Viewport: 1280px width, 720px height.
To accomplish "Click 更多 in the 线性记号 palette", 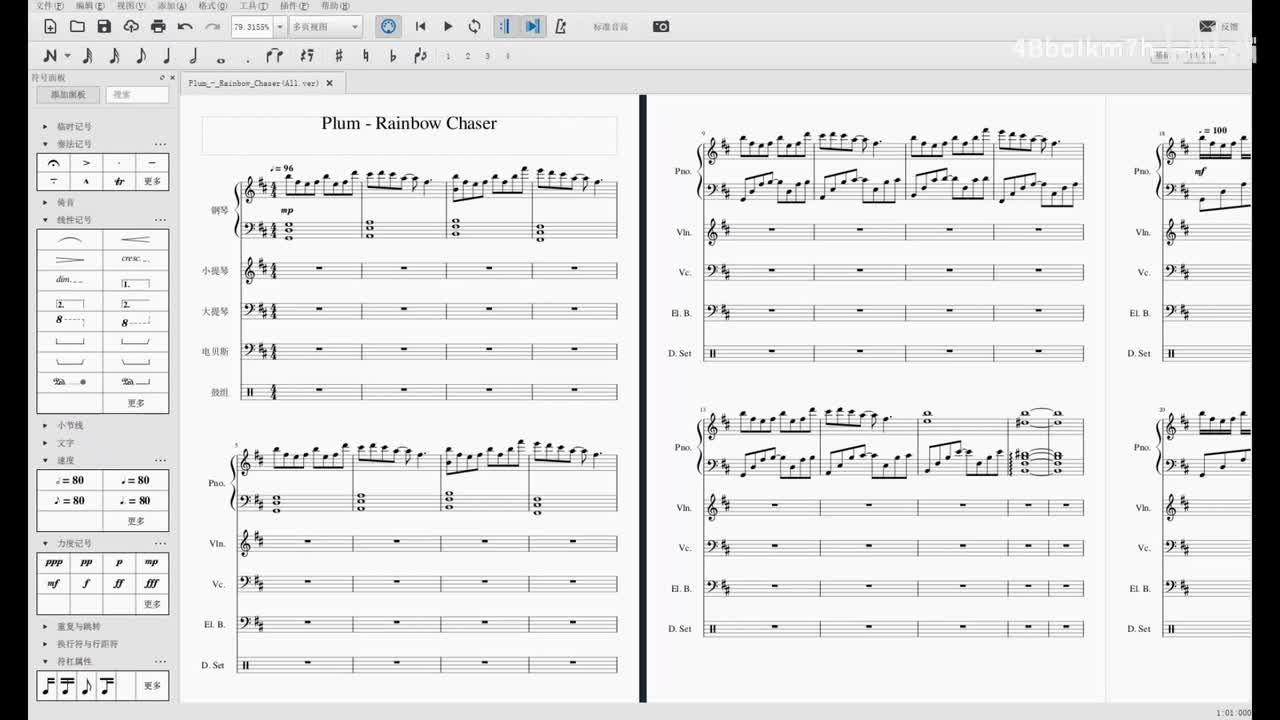I will (x=136, y=403).
